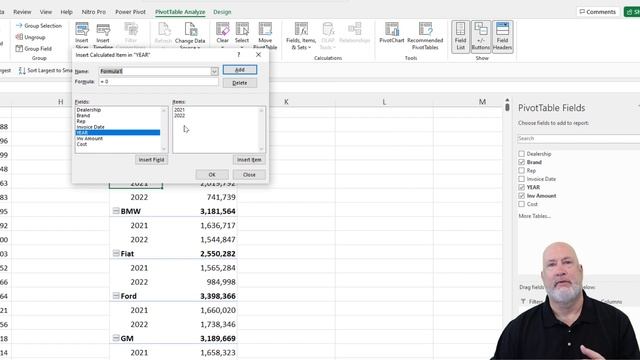Select Cost in dialog Fields list
The height and width of the screenshot is (360, 640).
tap(82, 144)
